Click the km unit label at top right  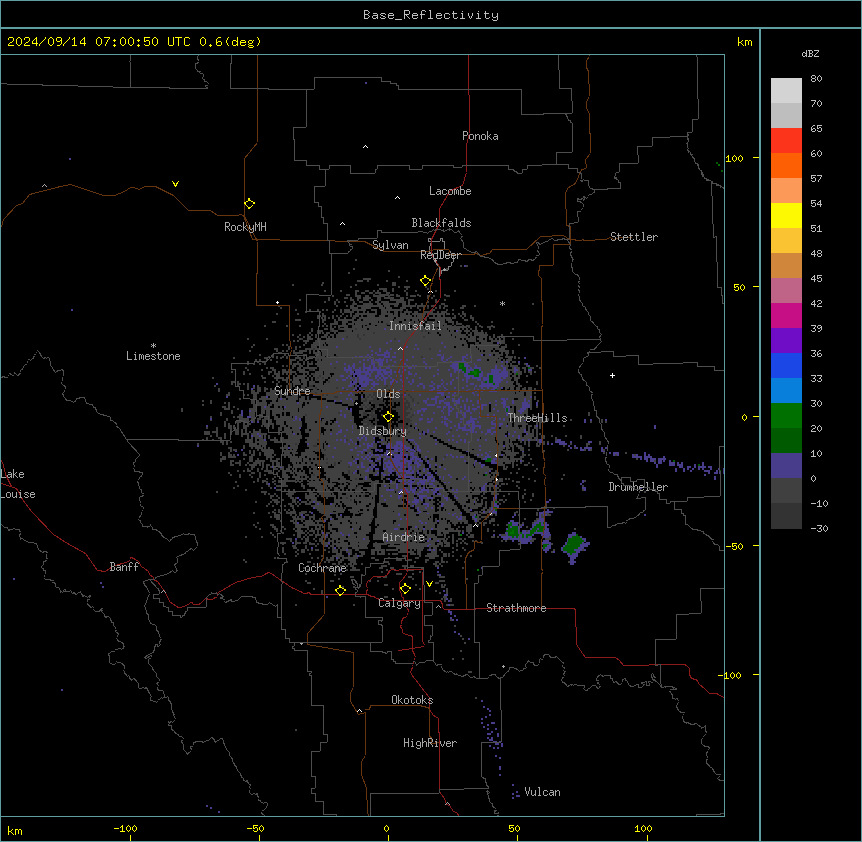click(745, 42)
